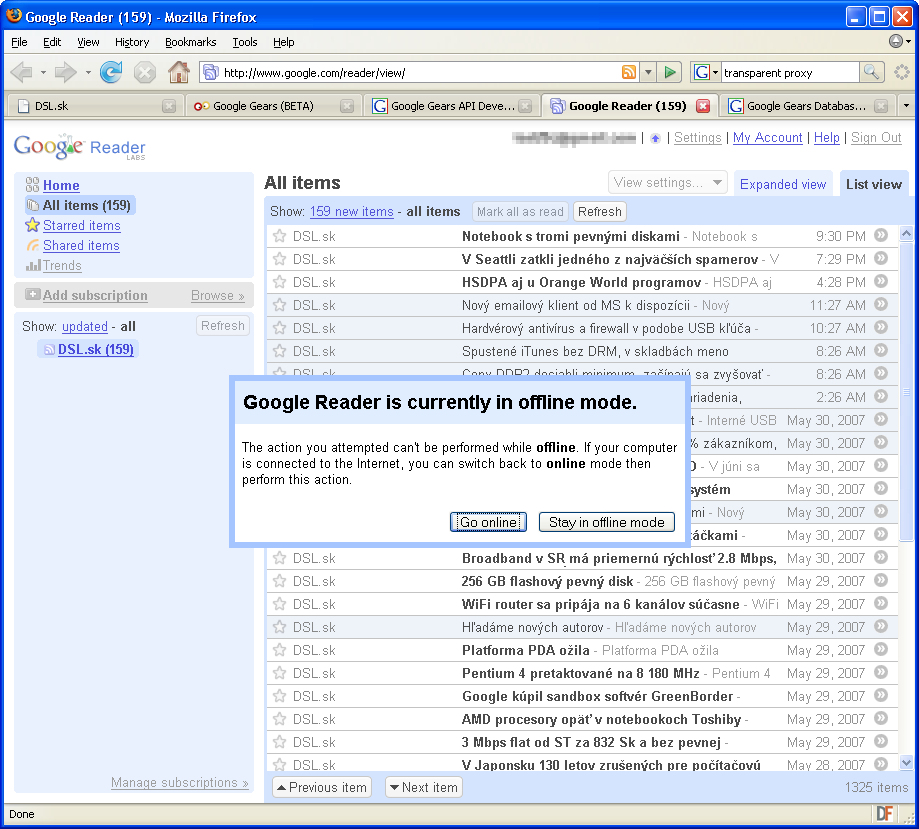919x829 pixels.
Task: Go to Previous item
Action: (x=322, y=787)
